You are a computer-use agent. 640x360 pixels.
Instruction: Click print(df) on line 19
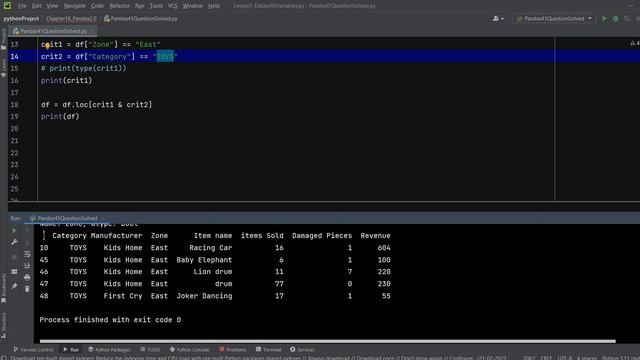coord(60,116)
